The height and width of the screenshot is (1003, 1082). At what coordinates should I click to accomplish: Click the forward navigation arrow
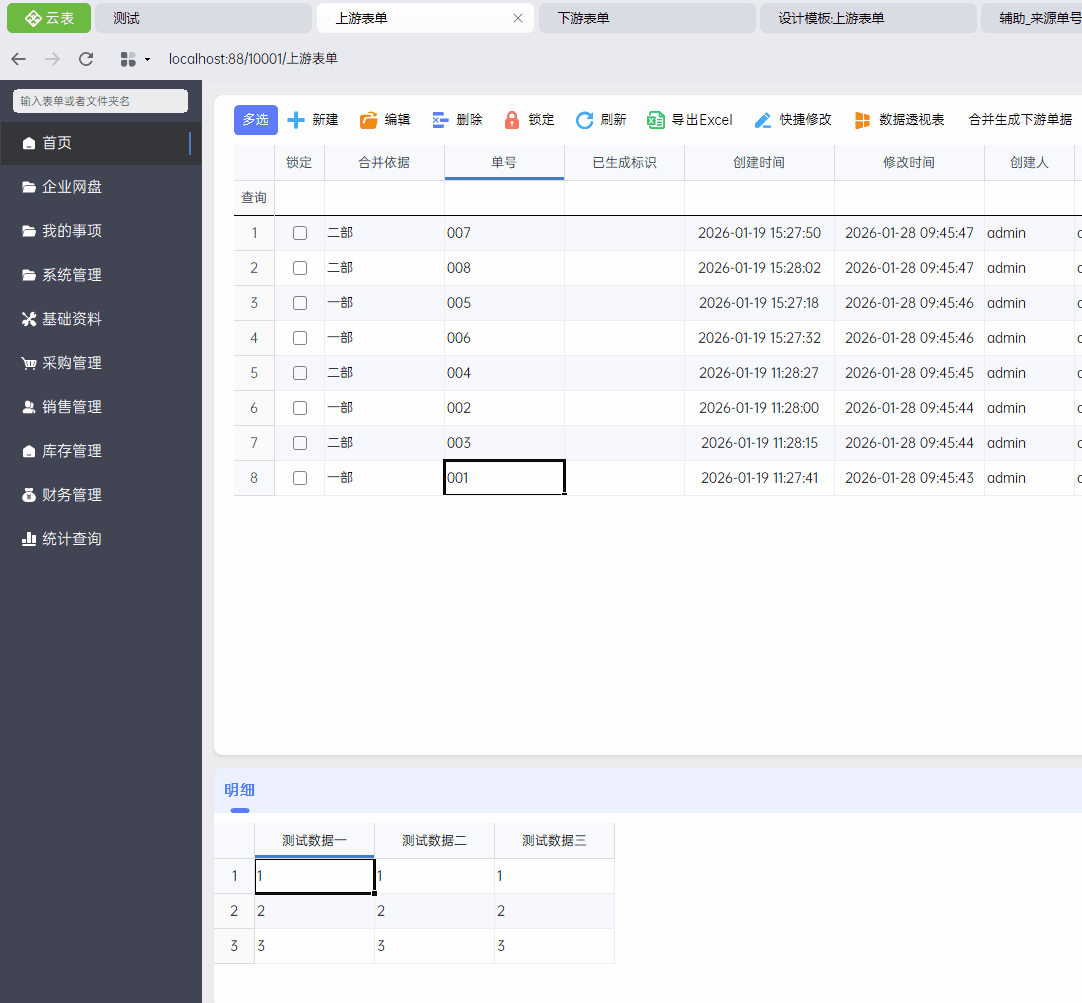click(x=52, y=59)
